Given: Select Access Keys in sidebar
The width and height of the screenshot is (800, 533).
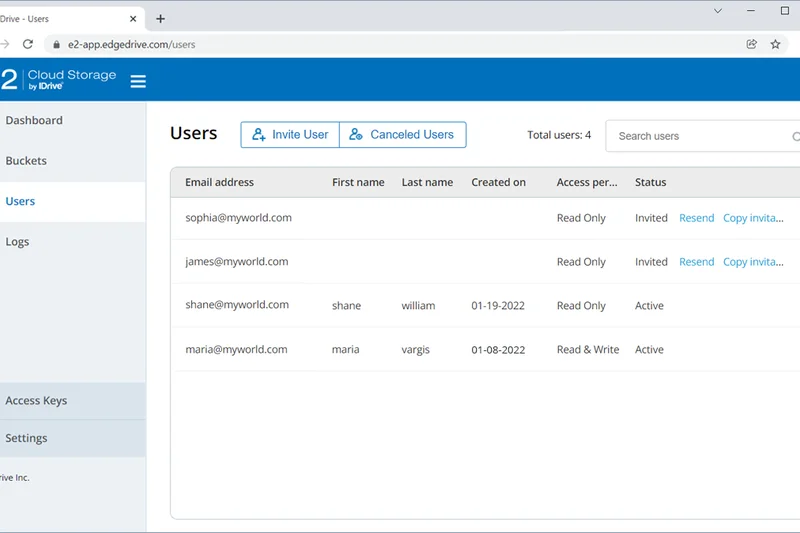Looking at the screenshot, I should click(x=36, y=401).
